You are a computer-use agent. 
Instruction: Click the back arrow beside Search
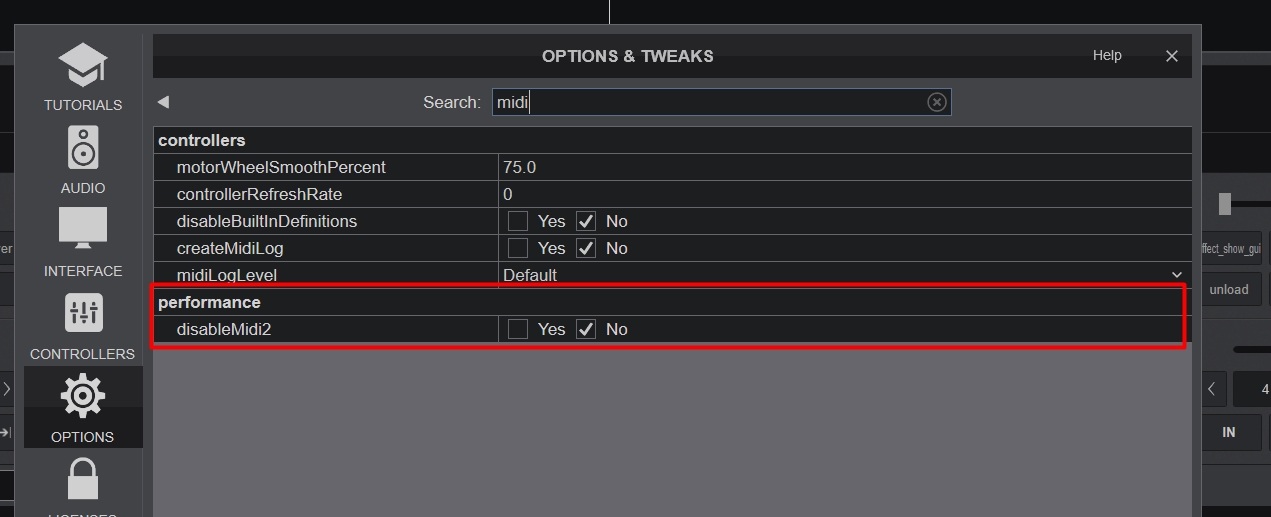(163, 102)
